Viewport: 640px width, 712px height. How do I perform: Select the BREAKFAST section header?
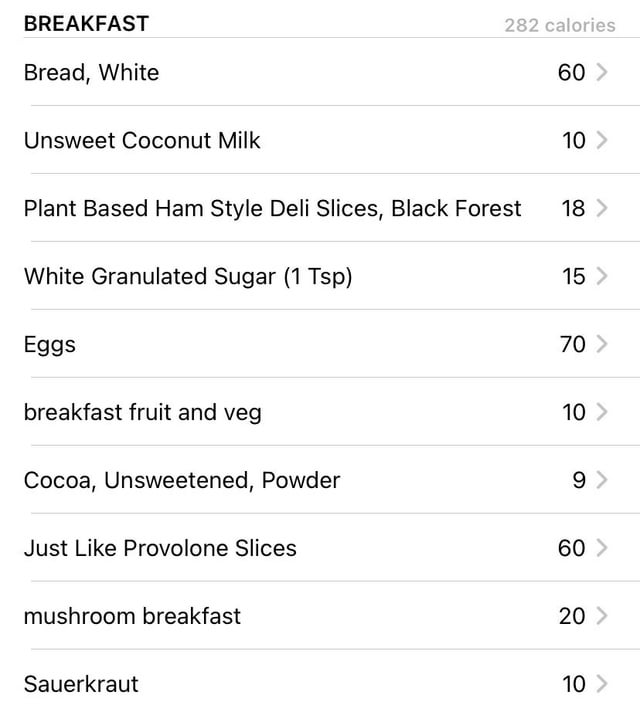coord(86,24)
